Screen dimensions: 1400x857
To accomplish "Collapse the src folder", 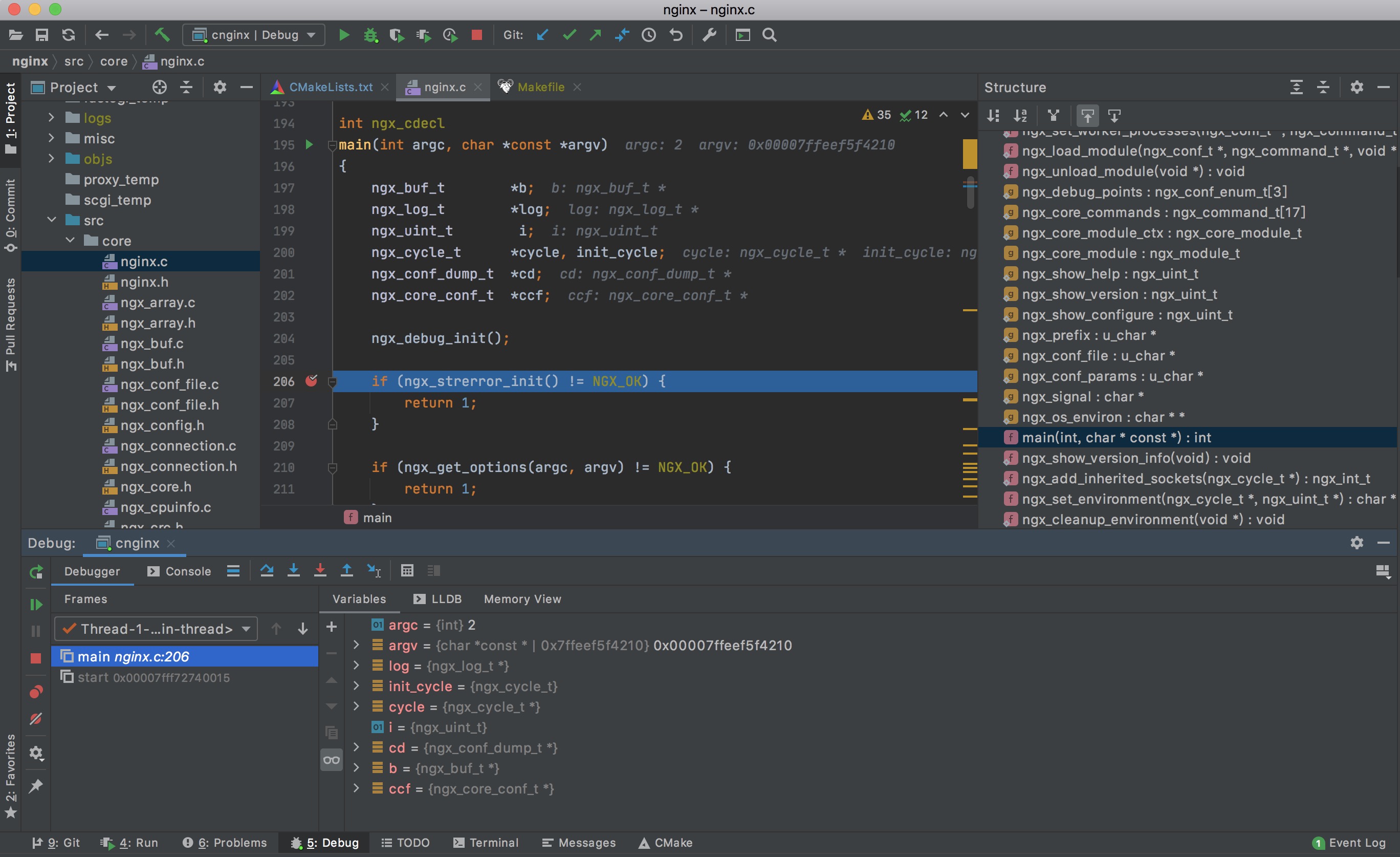I will coord(51,220).
